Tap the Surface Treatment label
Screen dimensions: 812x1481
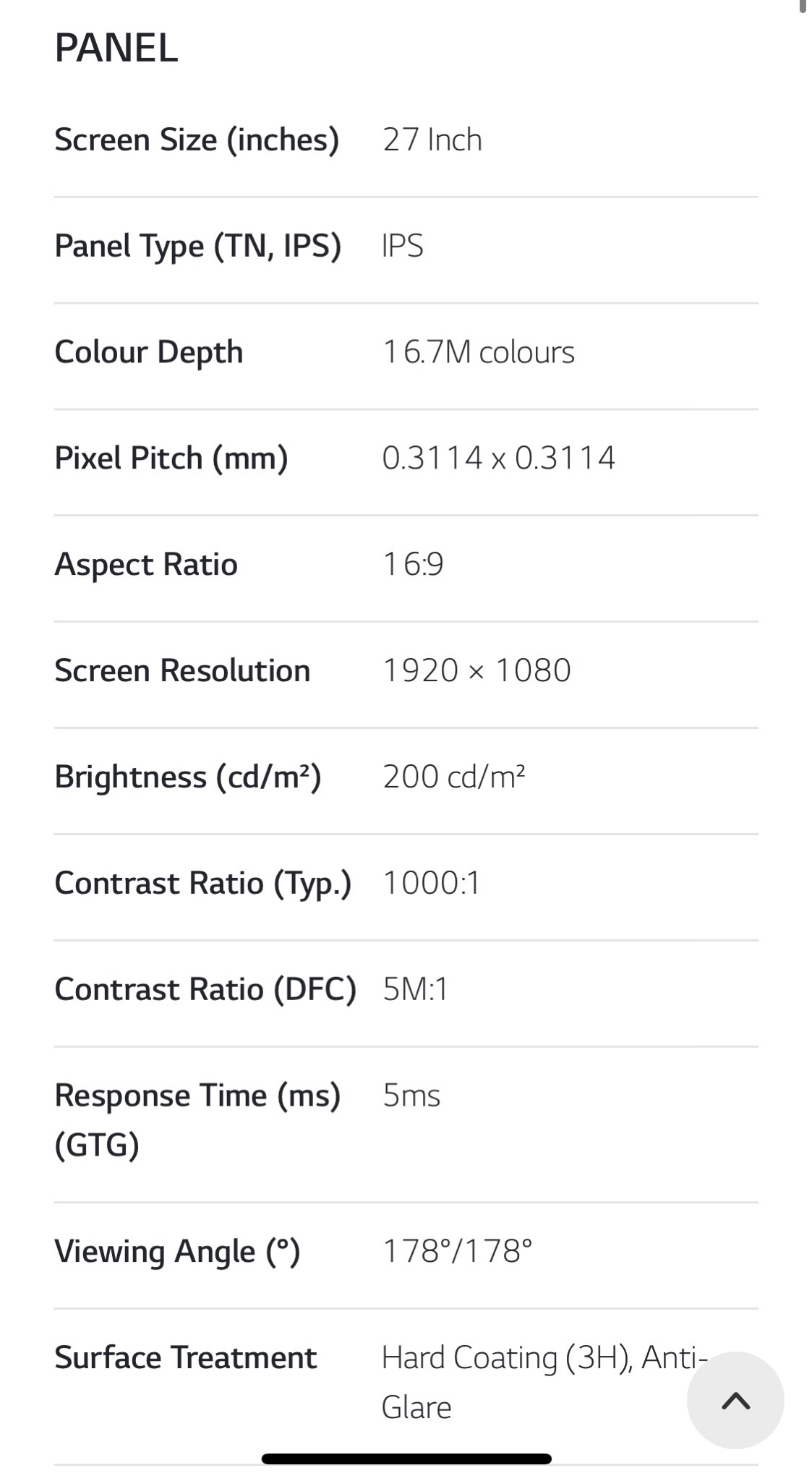tap(186, 1357)
